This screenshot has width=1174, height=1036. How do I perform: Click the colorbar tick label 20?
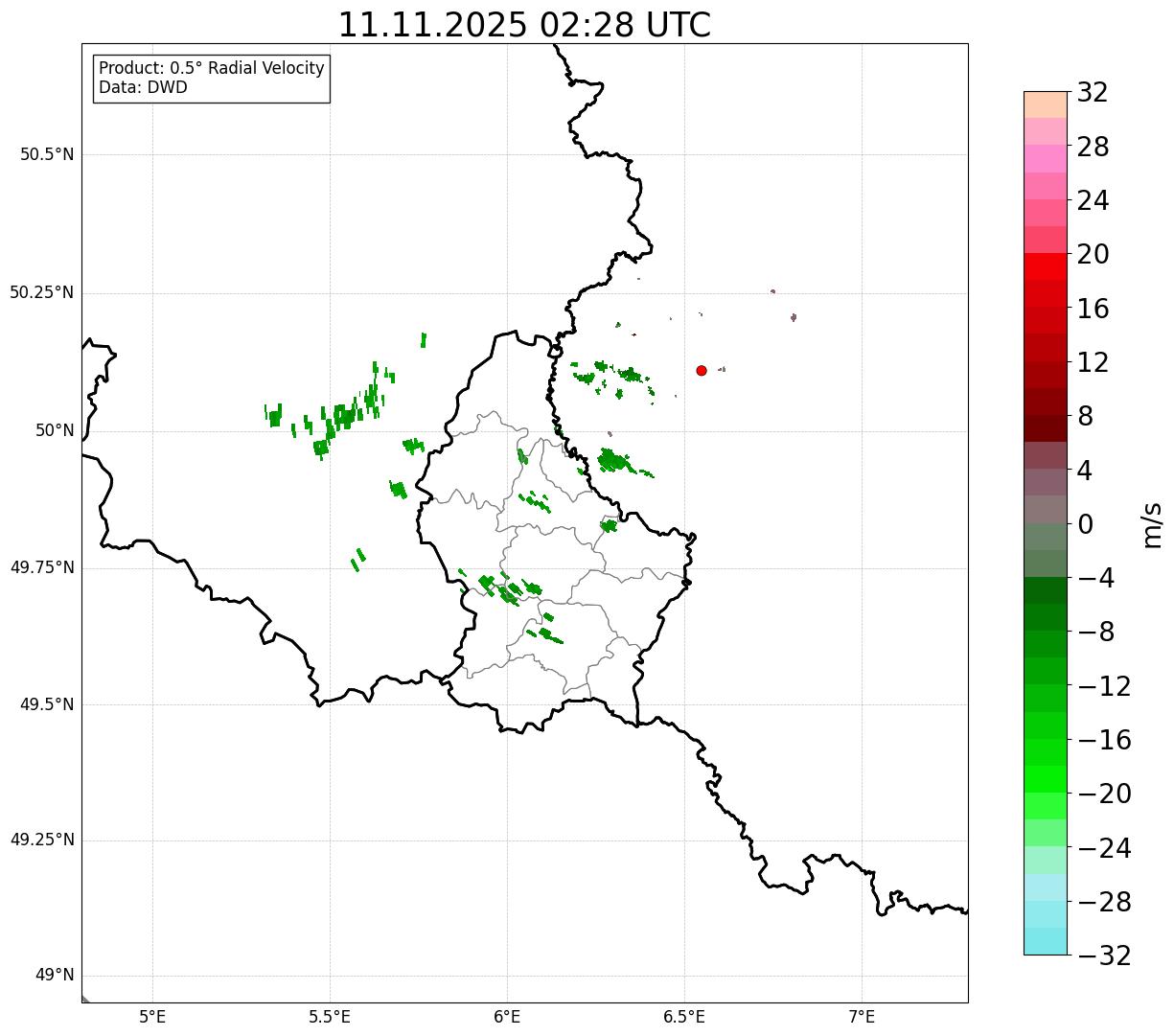coord(1093,255)
